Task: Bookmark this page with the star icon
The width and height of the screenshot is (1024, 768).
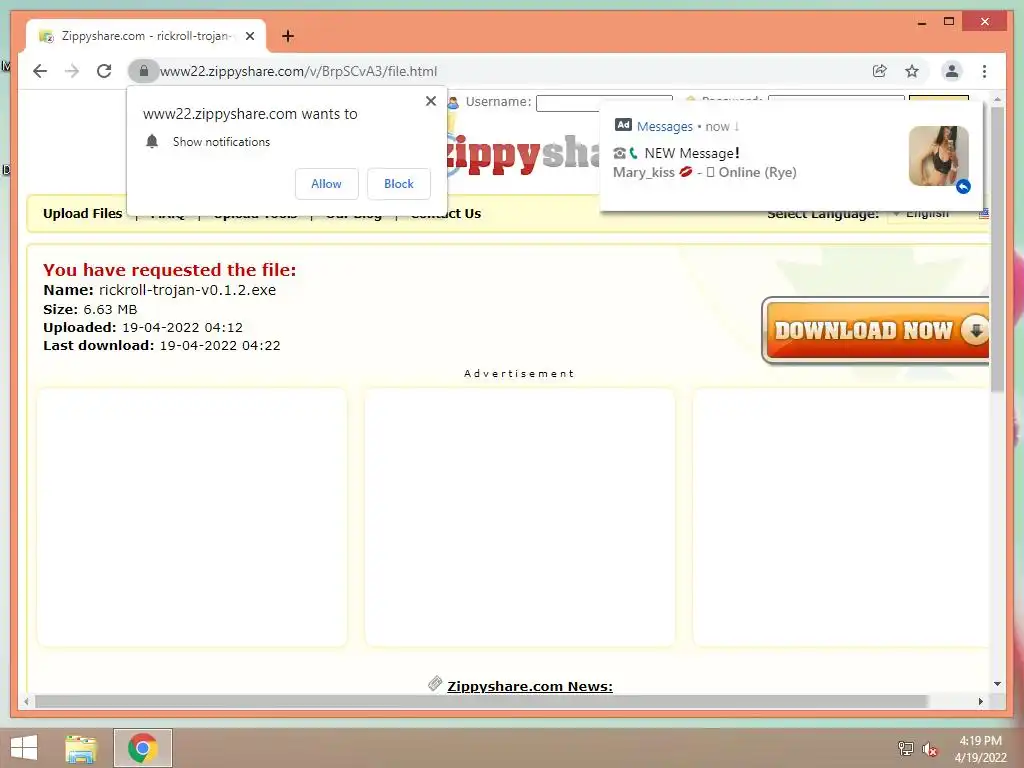Action: pos(912,71)
